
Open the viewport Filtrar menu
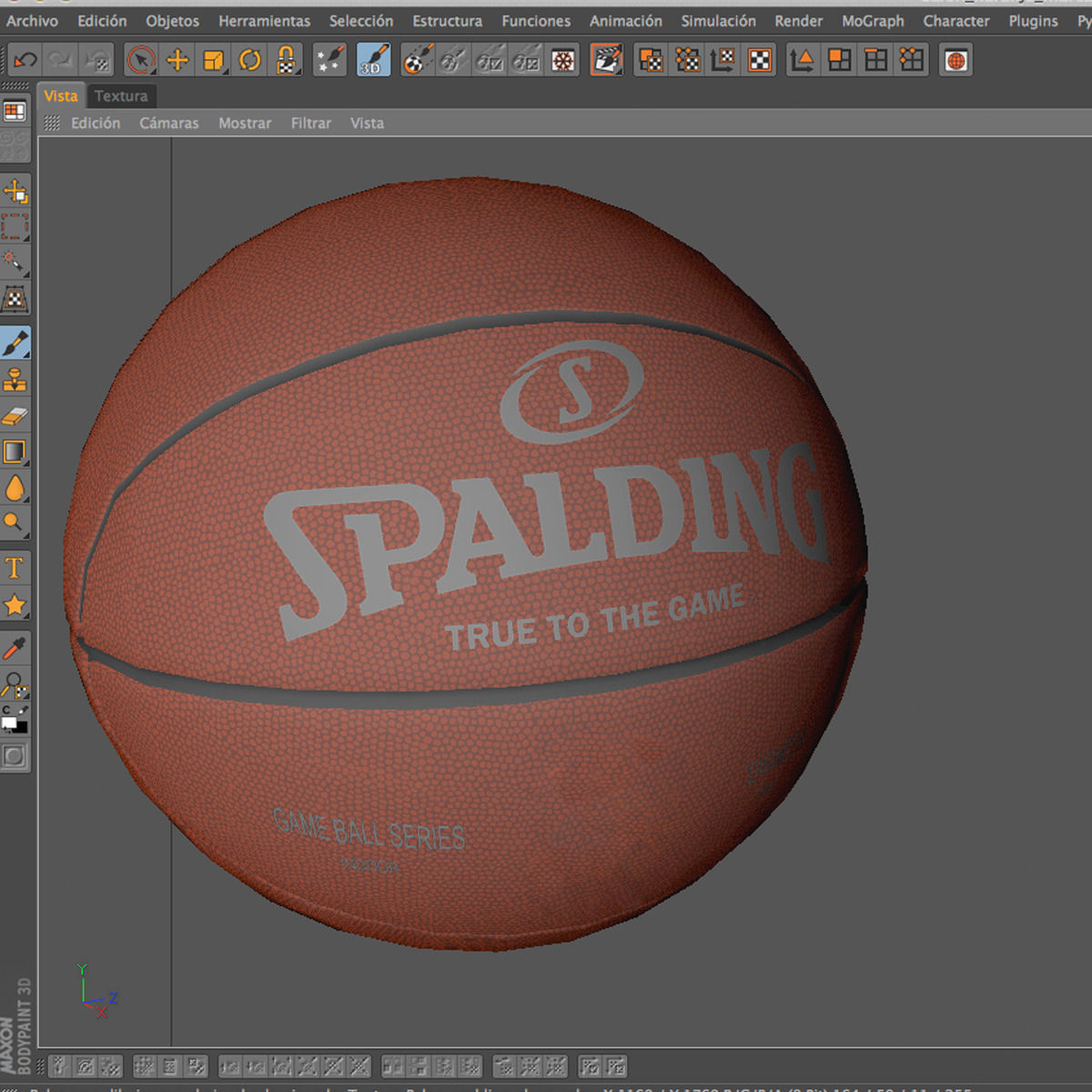click(x=310, y=123)
